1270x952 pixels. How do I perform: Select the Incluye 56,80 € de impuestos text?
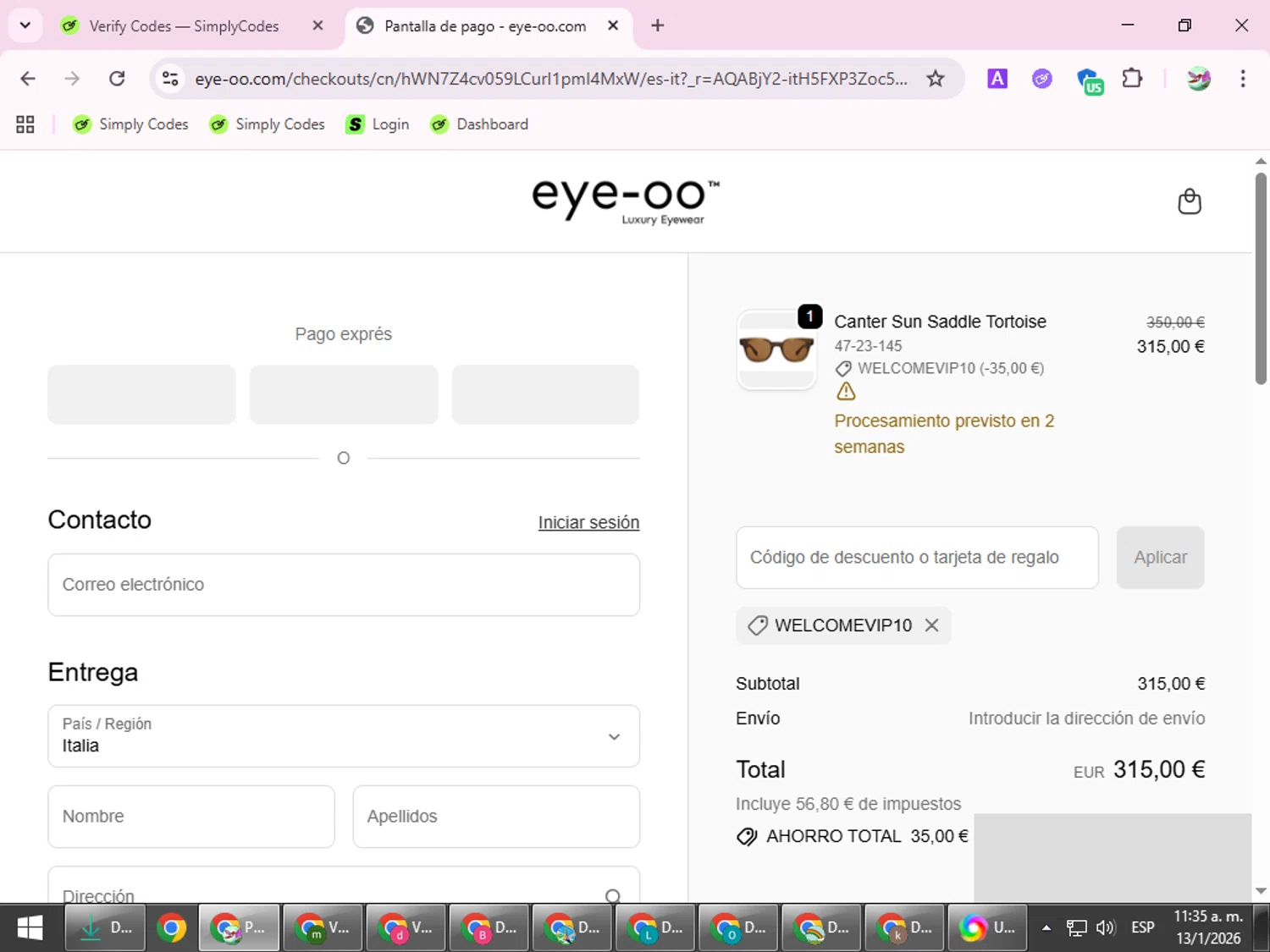pos(848,804)
